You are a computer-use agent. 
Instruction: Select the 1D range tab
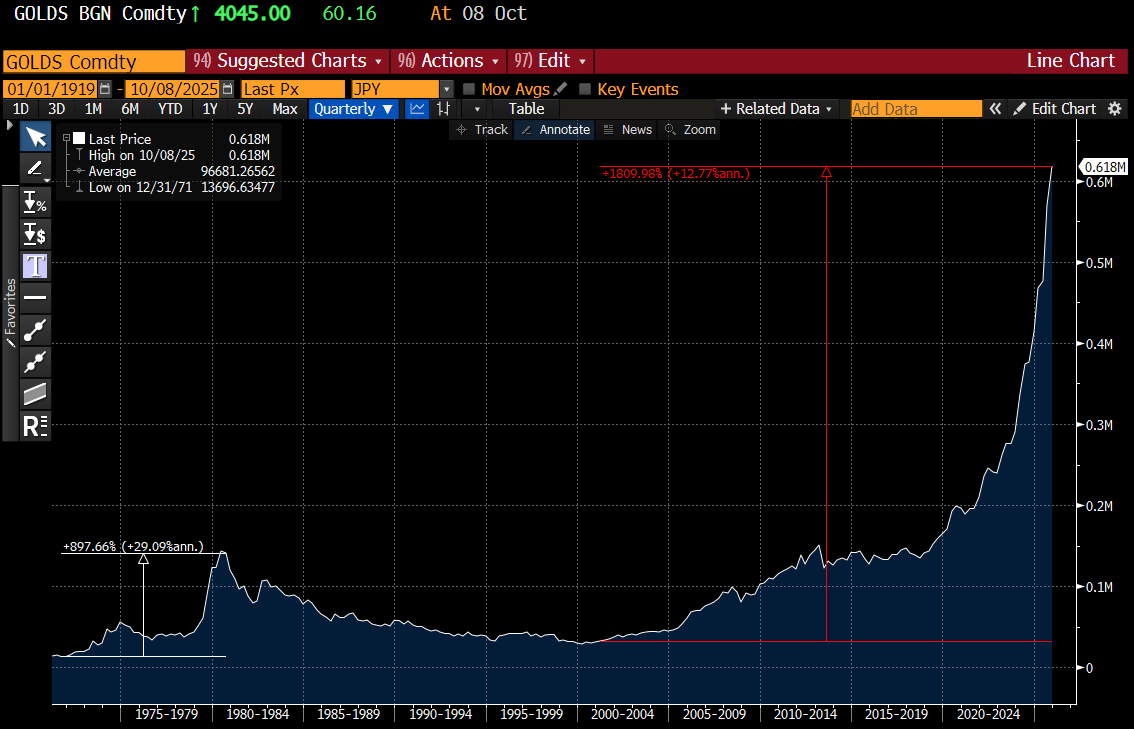(21, 108)
